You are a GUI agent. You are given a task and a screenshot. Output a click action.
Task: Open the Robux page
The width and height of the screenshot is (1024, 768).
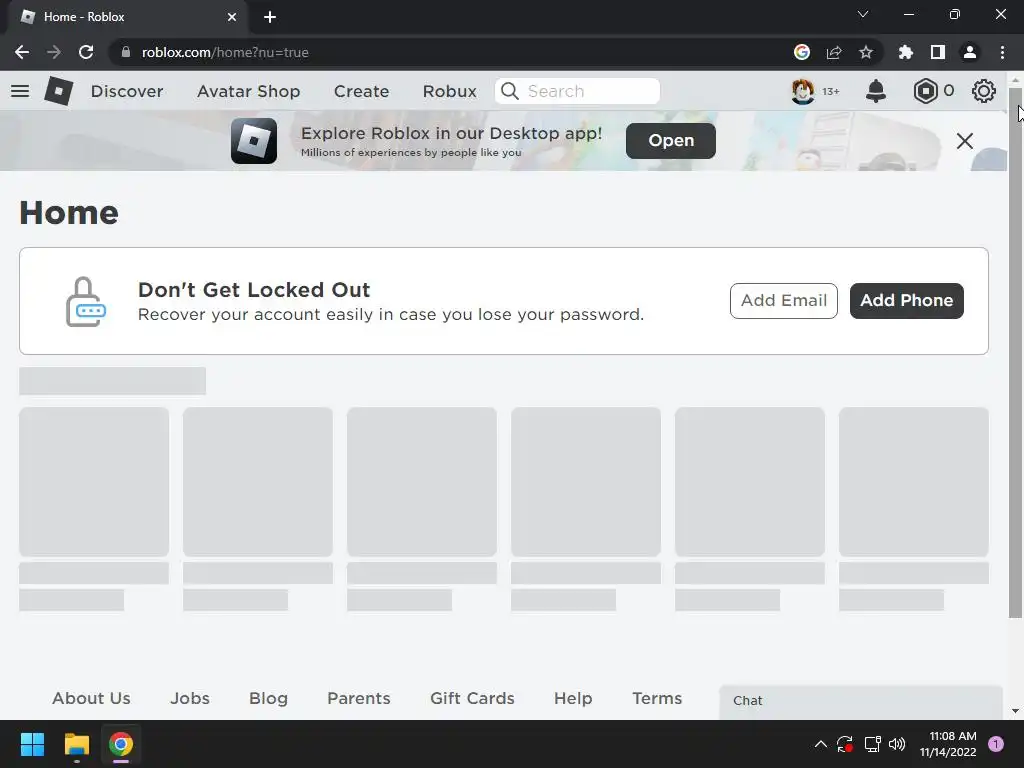coord(449,91)
